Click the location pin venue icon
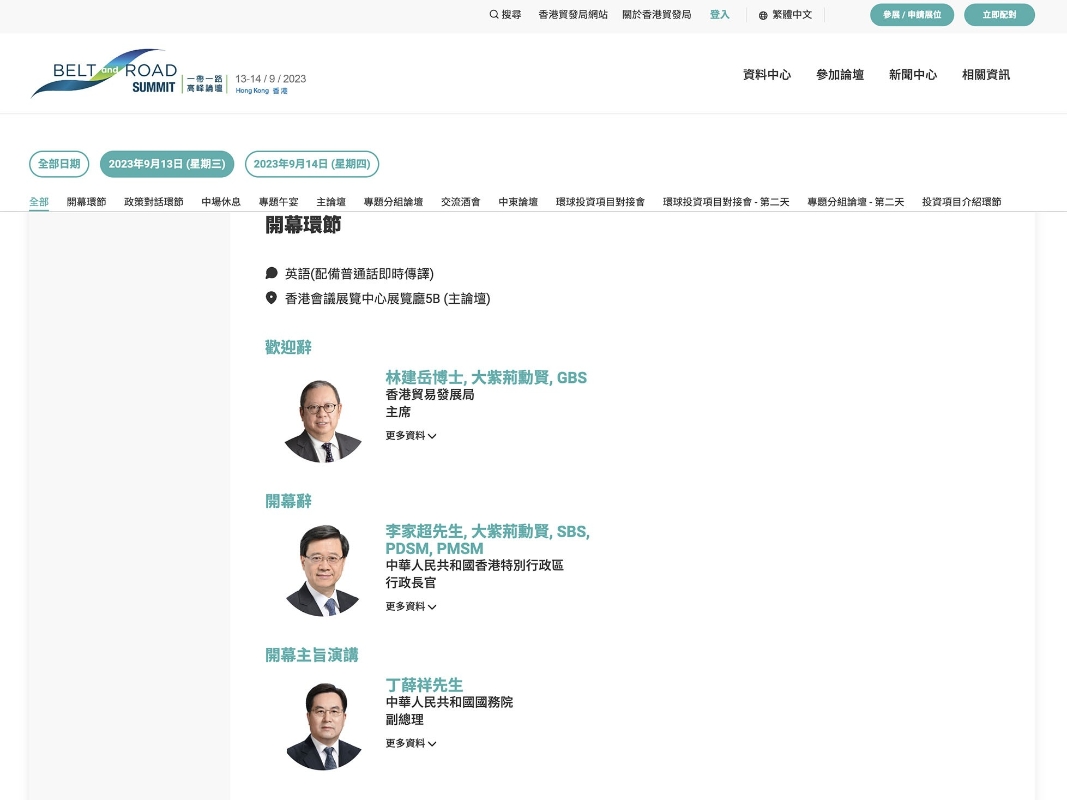1067x800 pixels. [271, 298]
